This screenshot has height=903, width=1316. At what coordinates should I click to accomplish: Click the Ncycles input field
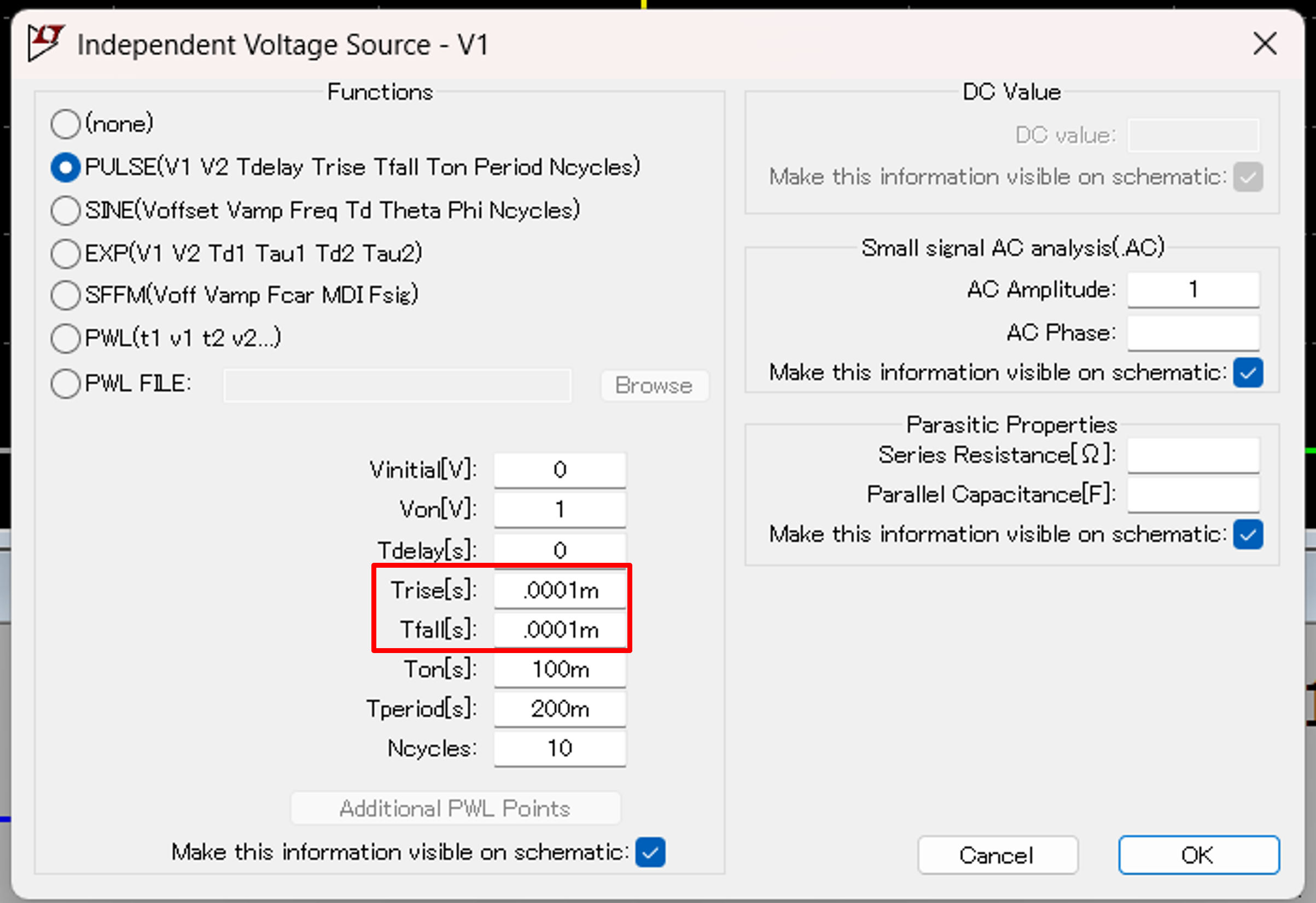560,748
